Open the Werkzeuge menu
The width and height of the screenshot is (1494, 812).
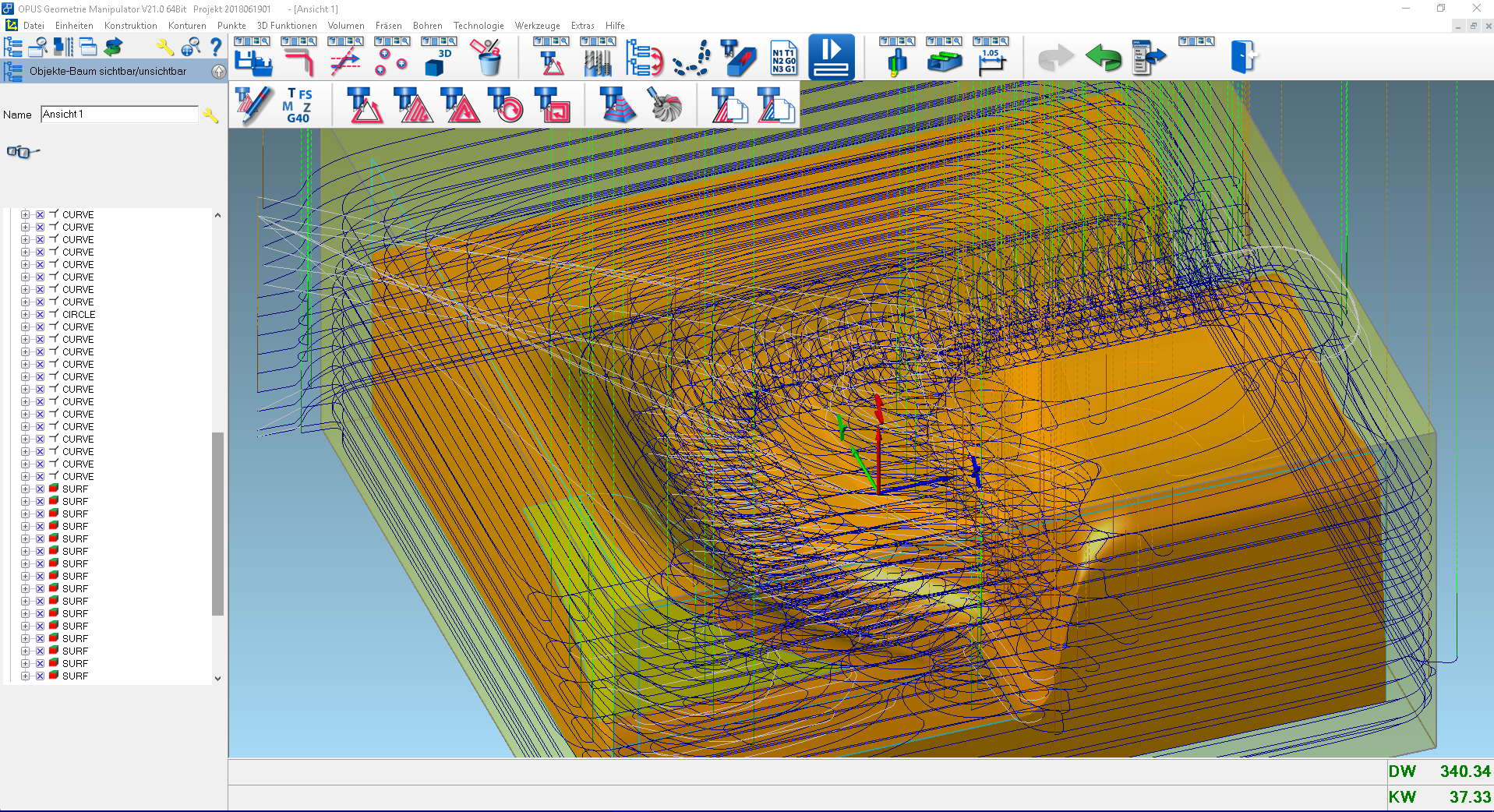click(537, 26)
